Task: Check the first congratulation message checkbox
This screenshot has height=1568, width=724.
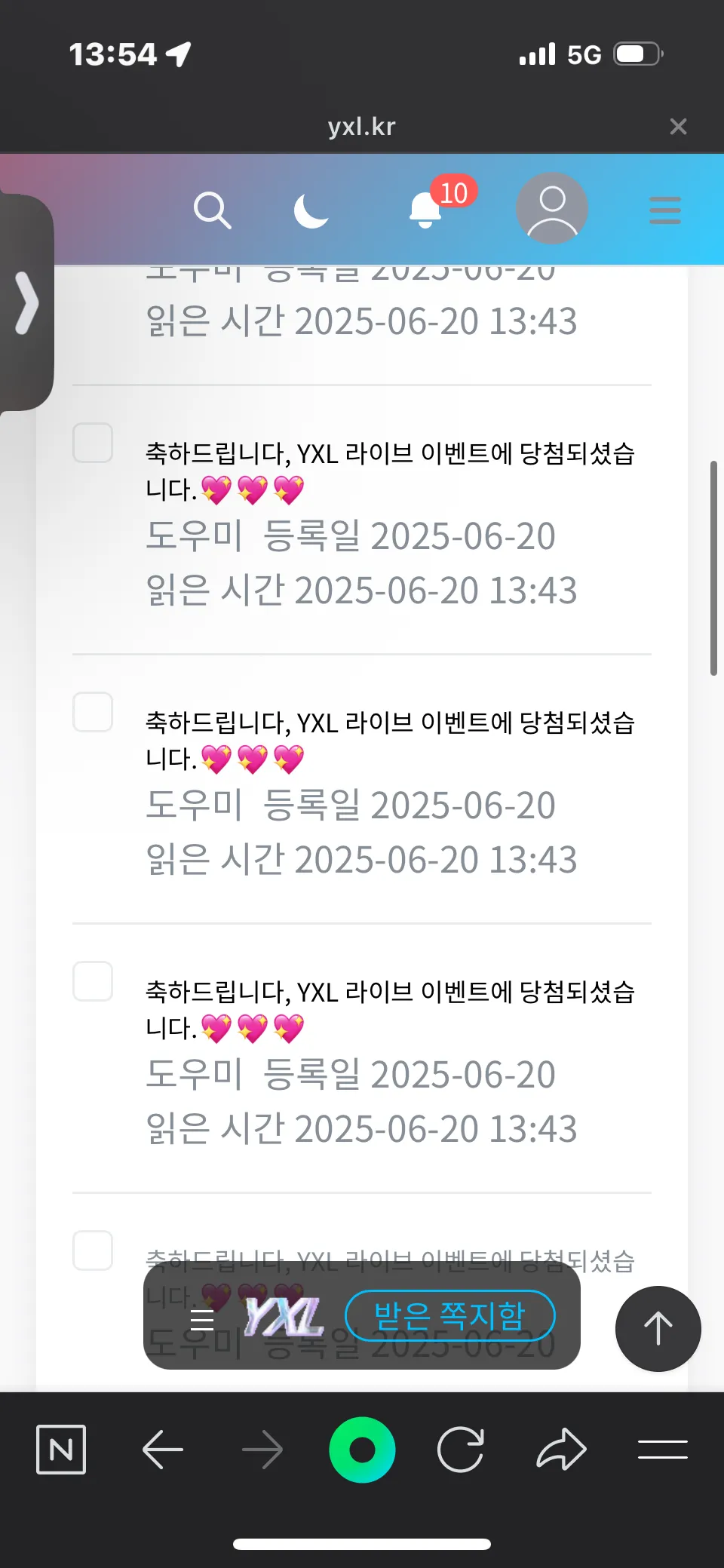Action: 93,443
